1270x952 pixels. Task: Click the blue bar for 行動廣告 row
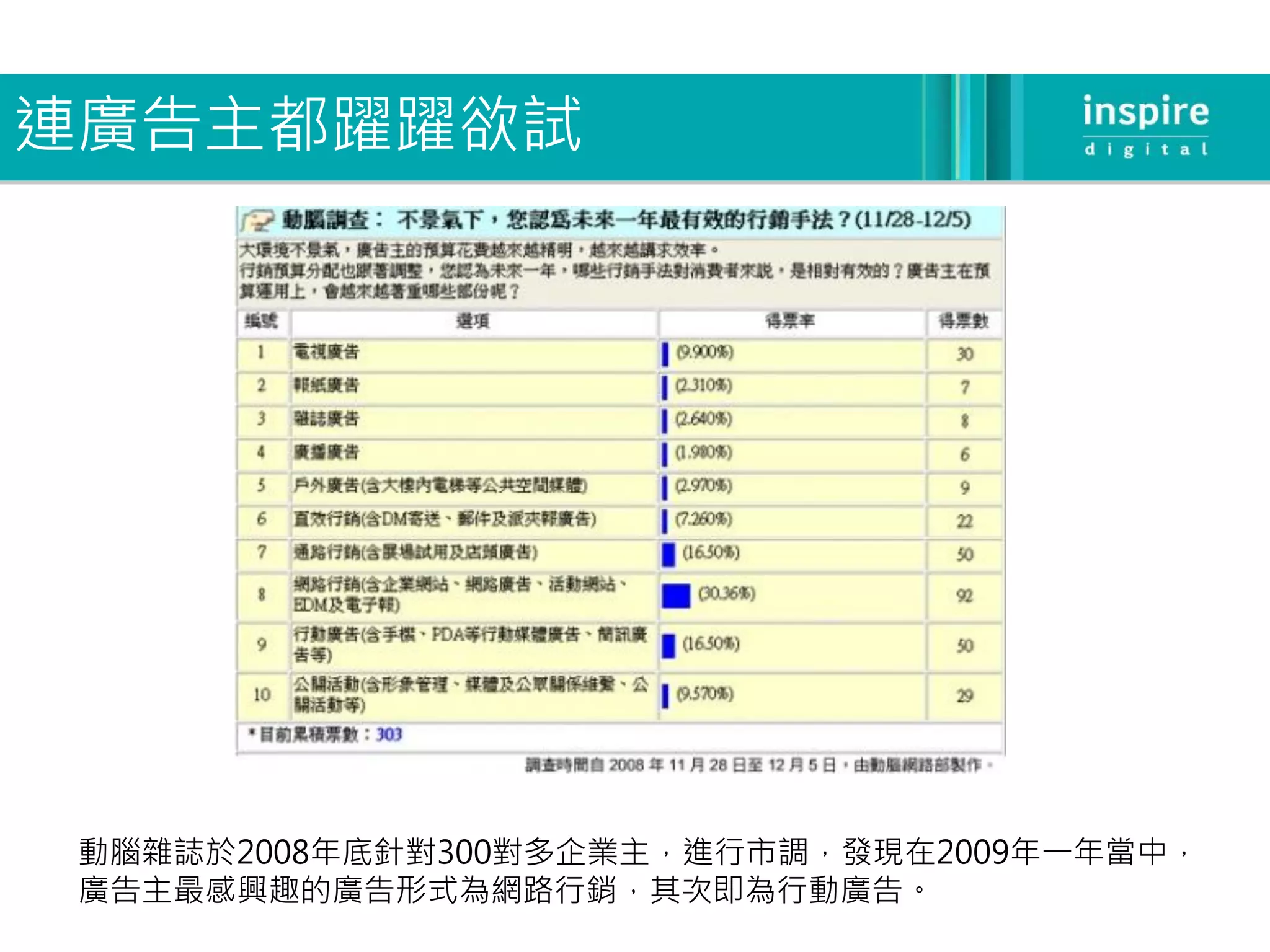pos(668,646)
